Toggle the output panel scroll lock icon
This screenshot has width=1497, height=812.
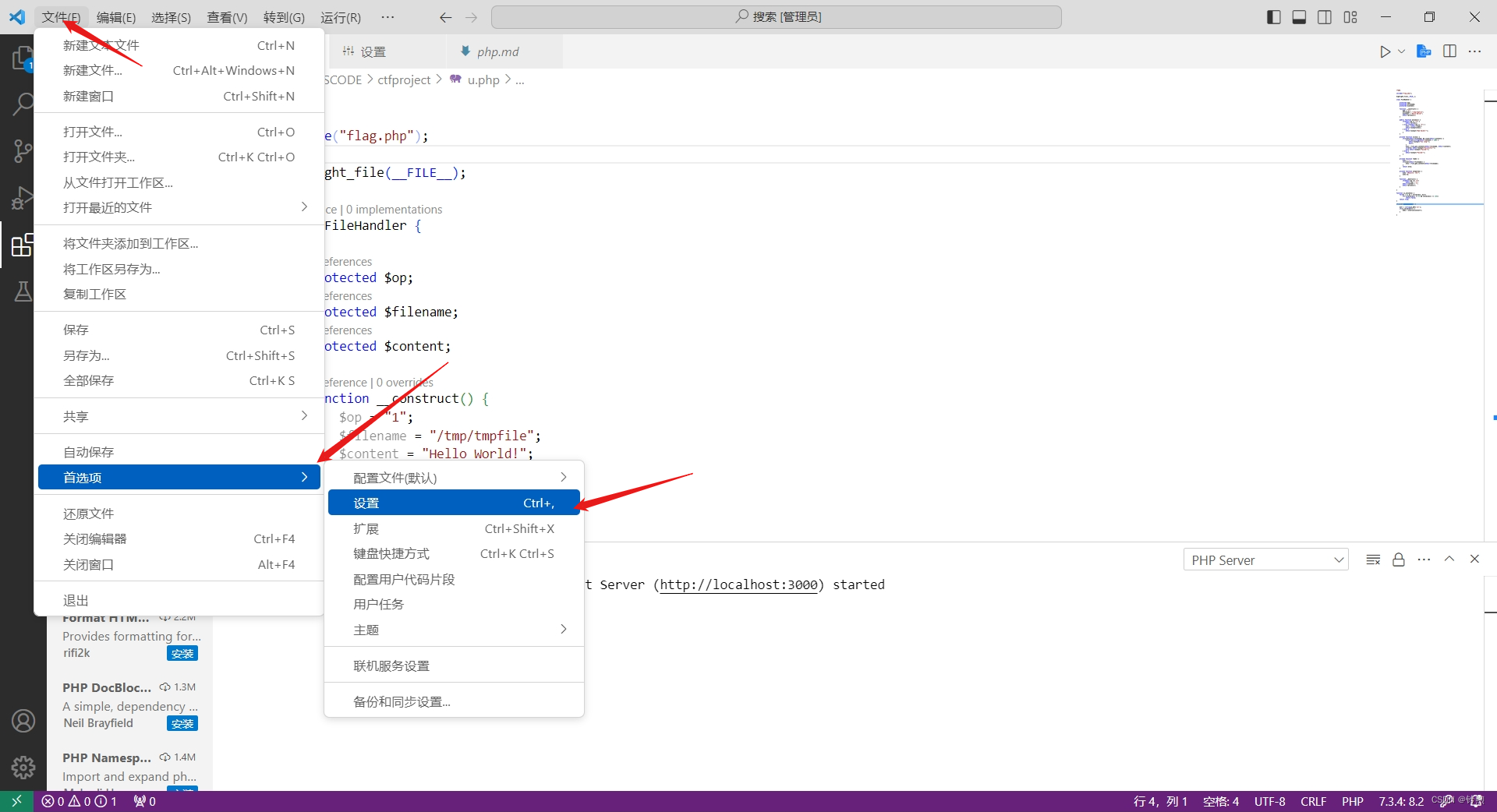click(x=1399, y=560)
